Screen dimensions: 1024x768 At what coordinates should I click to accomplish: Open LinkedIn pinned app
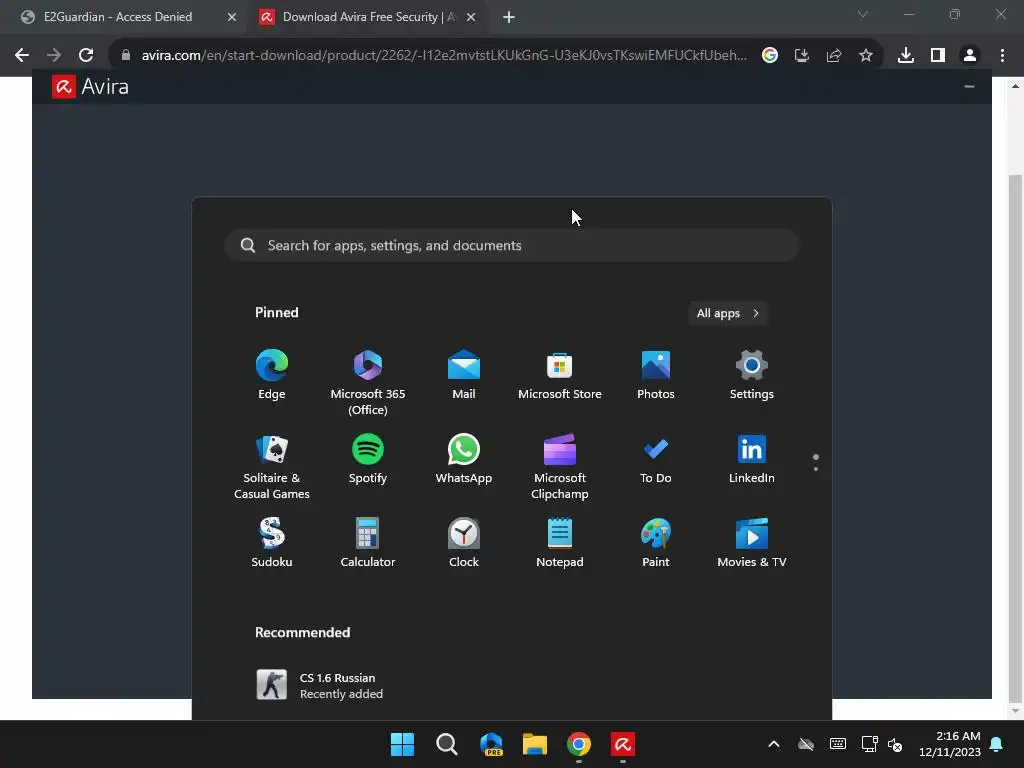pyautogui.click(x=752, y=459)
